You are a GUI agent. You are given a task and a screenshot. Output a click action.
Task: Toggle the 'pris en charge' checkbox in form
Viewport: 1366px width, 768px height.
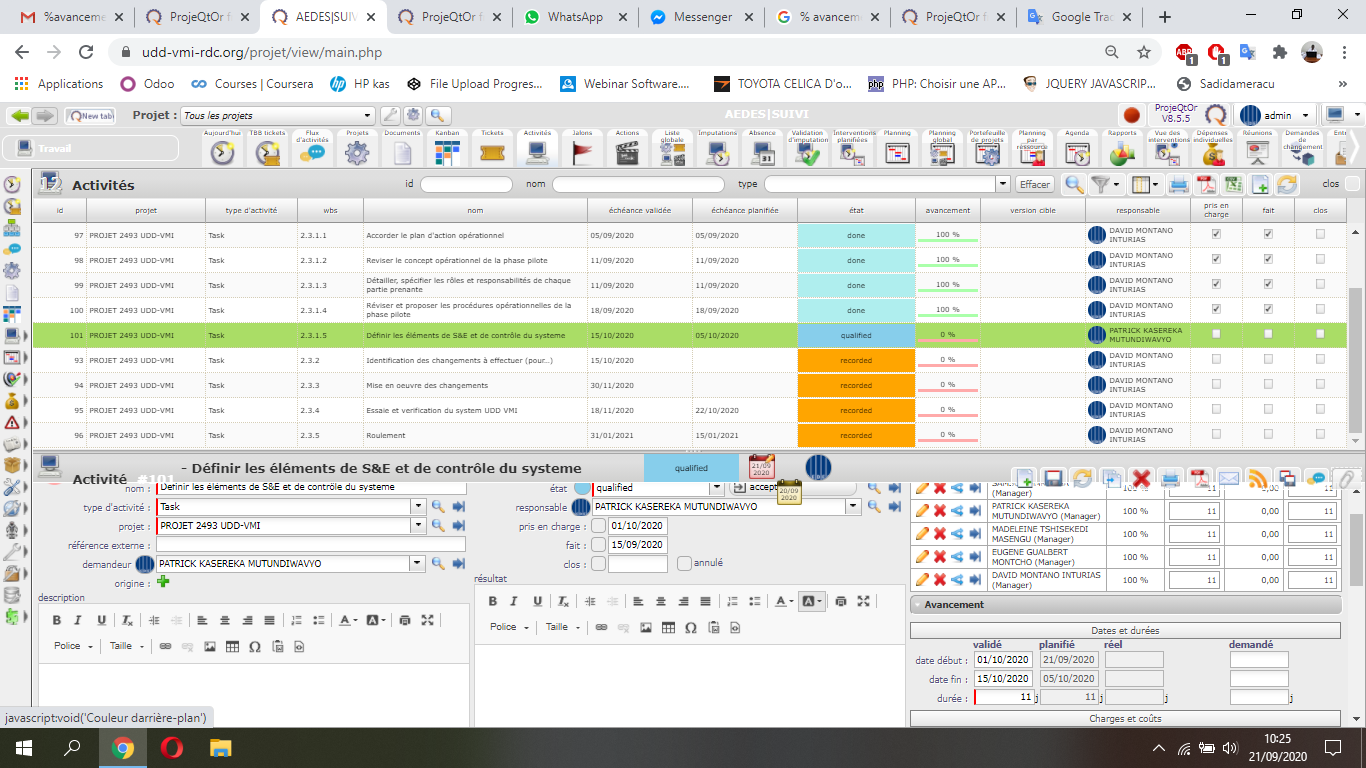(598, 527)
